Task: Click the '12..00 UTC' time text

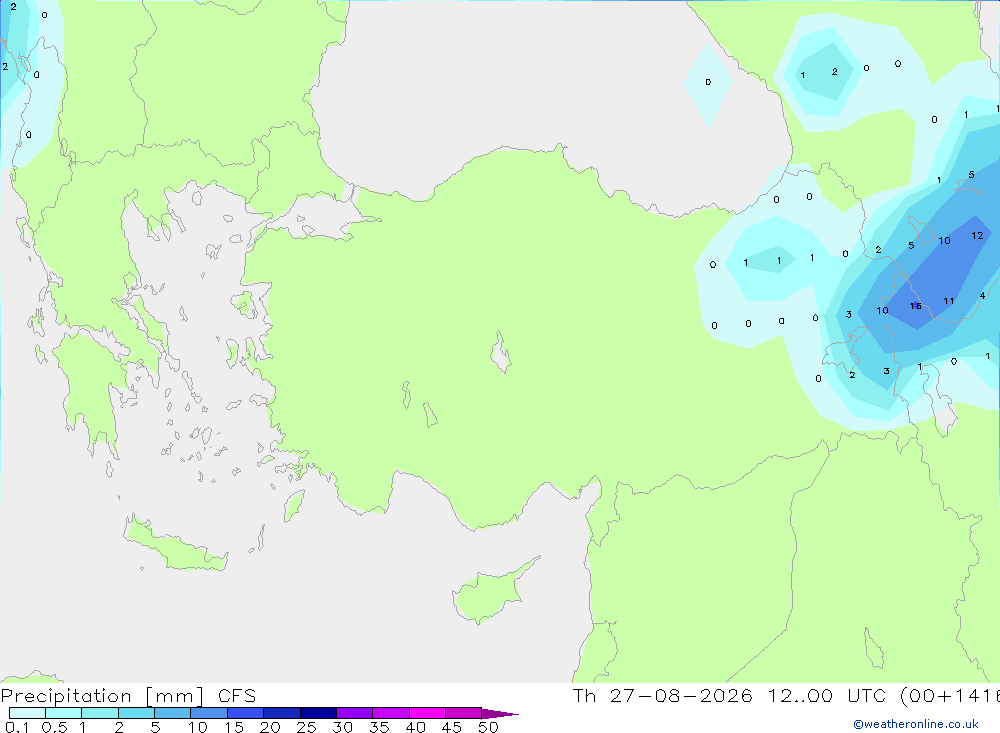Action: point(828,695)
